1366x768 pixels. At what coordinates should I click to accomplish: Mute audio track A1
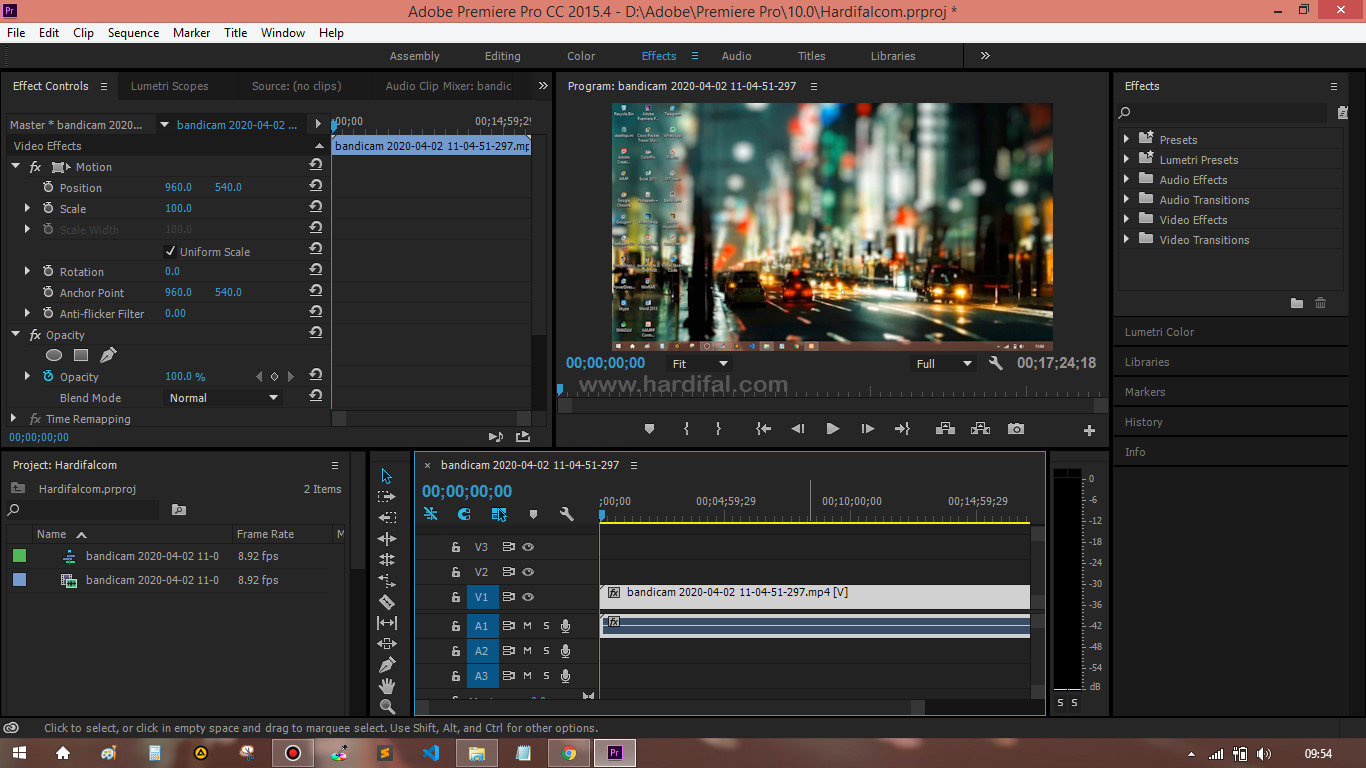pos(527,626)
